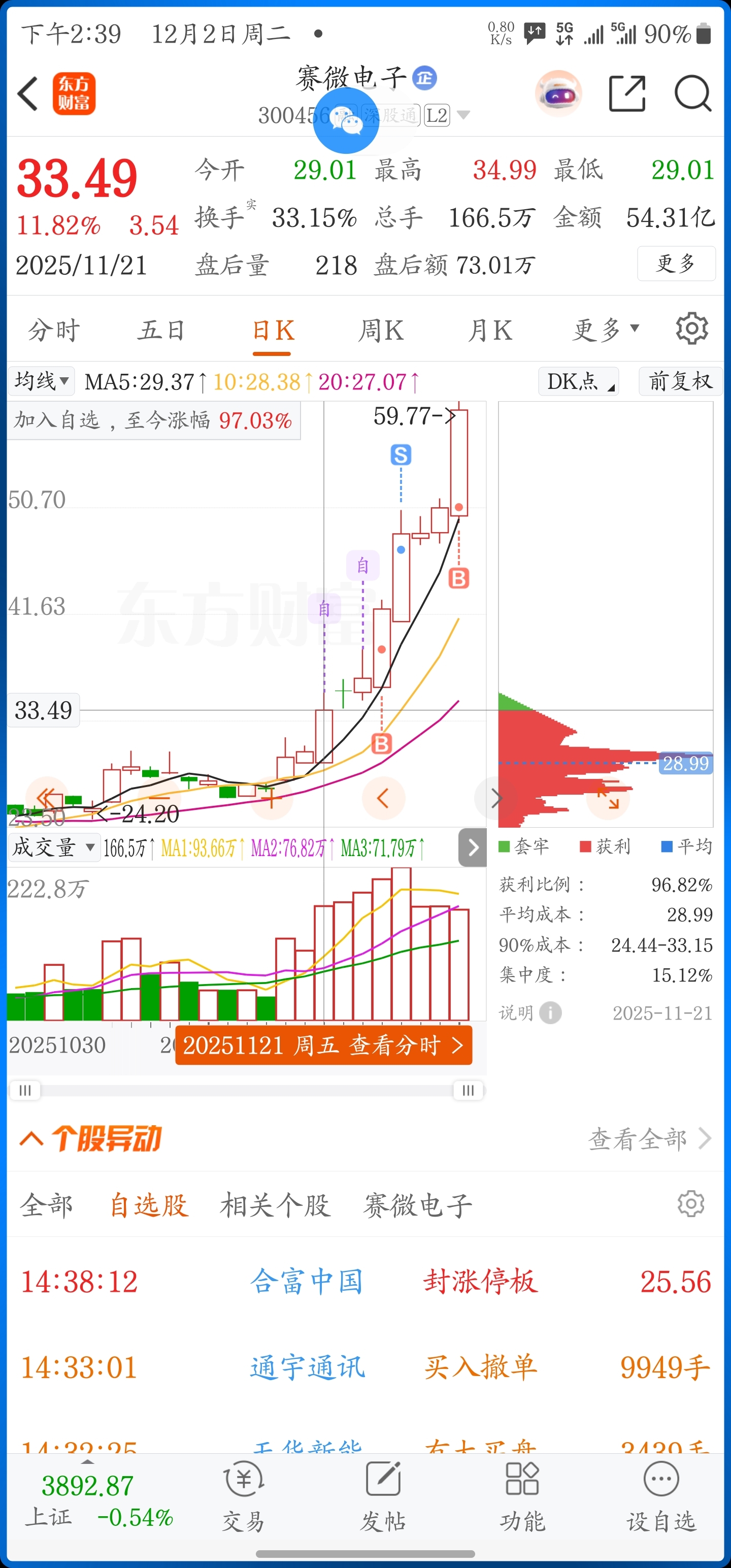Open search with the magnifier icon
731x1568 pixels.
tap(693, 93)
